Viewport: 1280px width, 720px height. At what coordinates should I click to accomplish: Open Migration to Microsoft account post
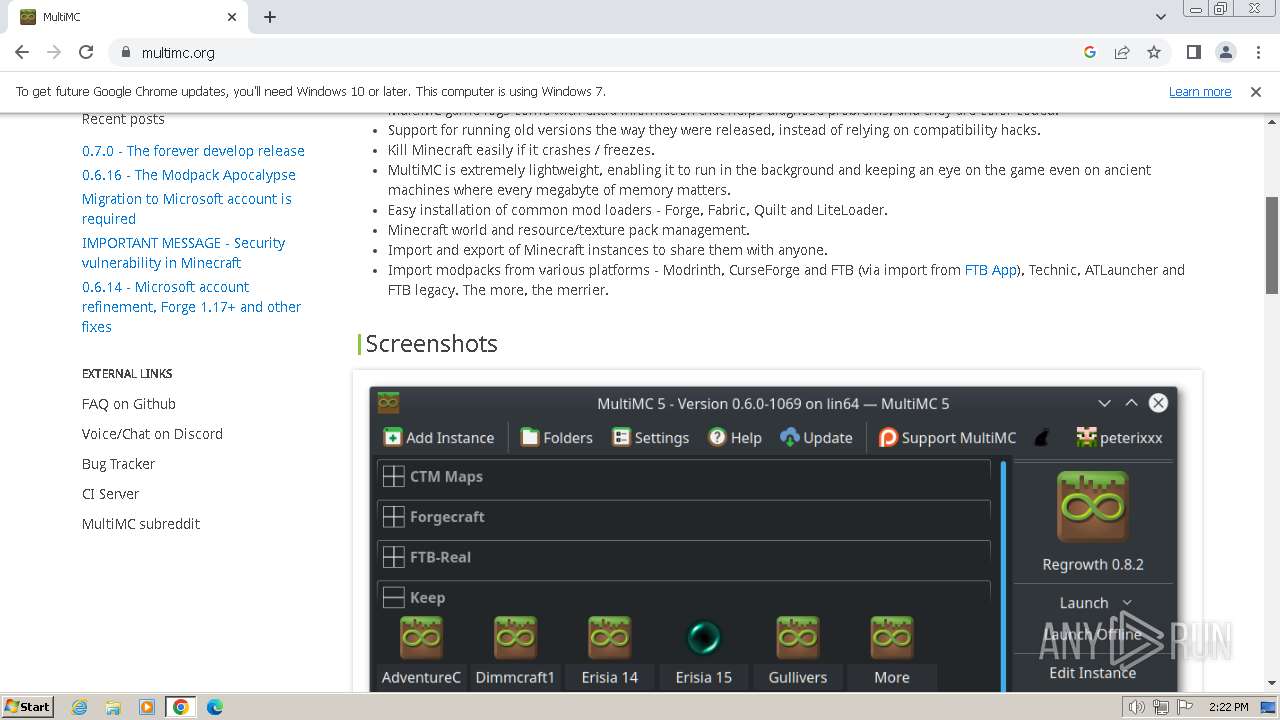coord(187,209)
